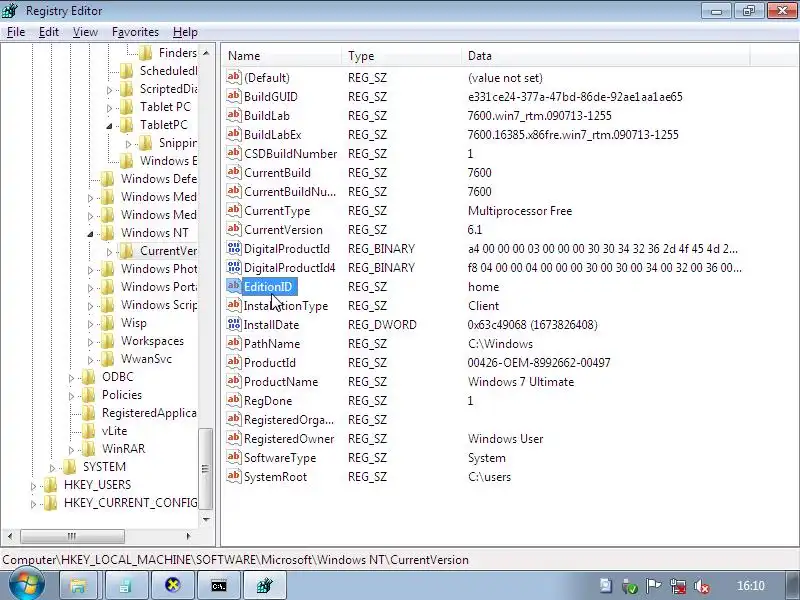Click the Data column header
The width and height of the screenshot is (800, 600).
606,55
